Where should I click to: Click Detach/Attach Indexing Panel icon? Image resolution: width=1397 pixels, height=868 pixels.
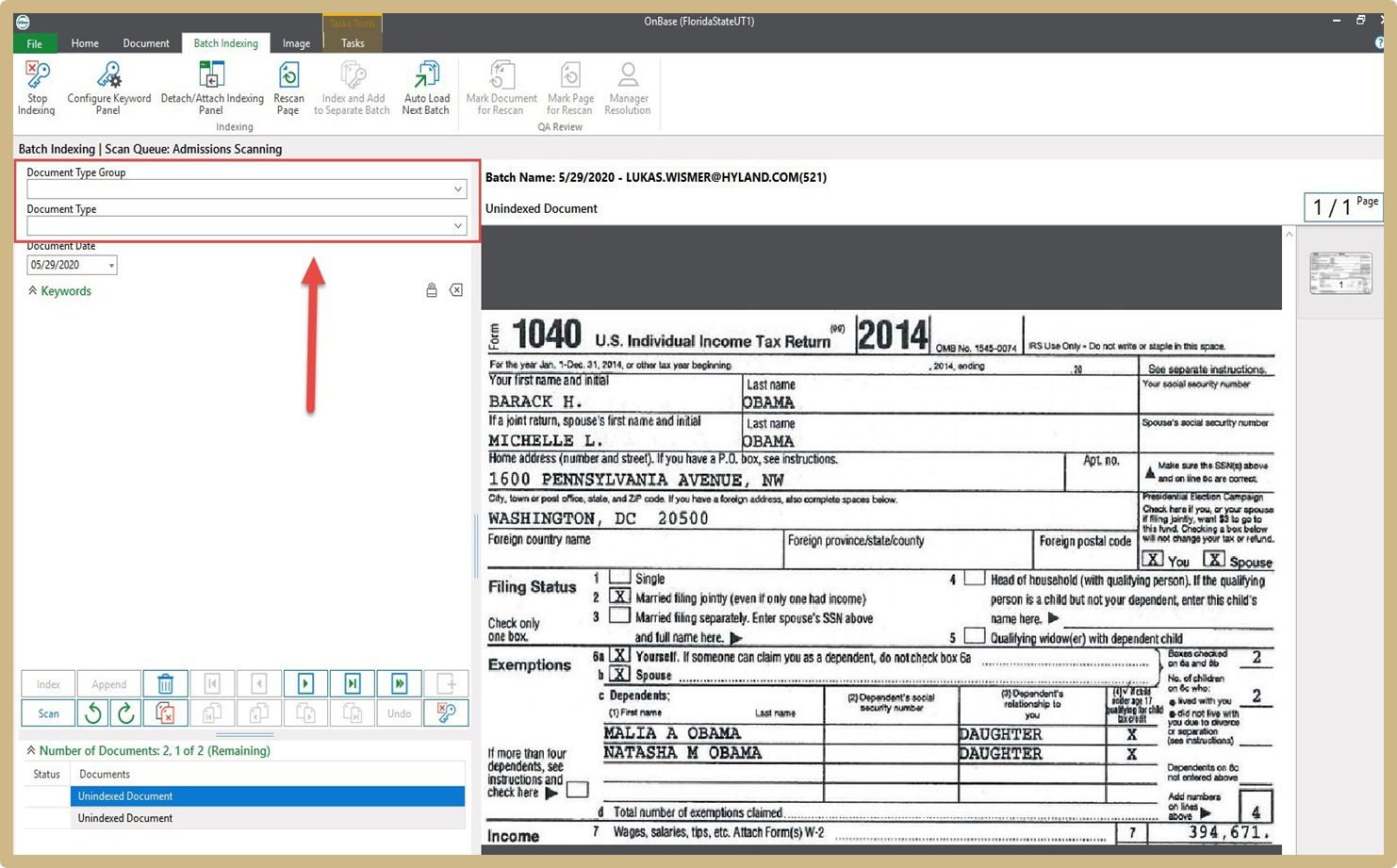pos(212,89)
